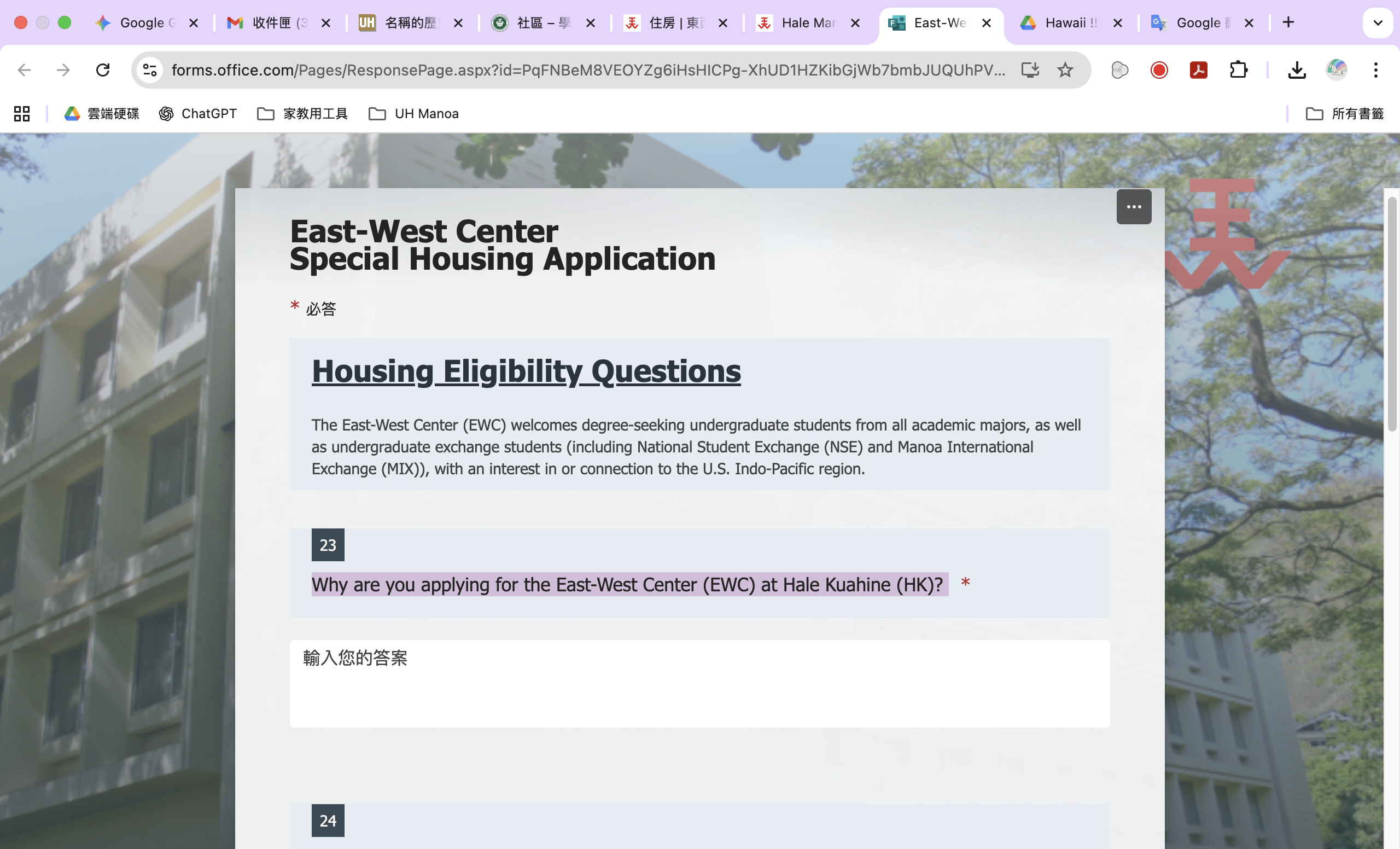
Task: Click the address bar URL
Action: tap(588, 71)
